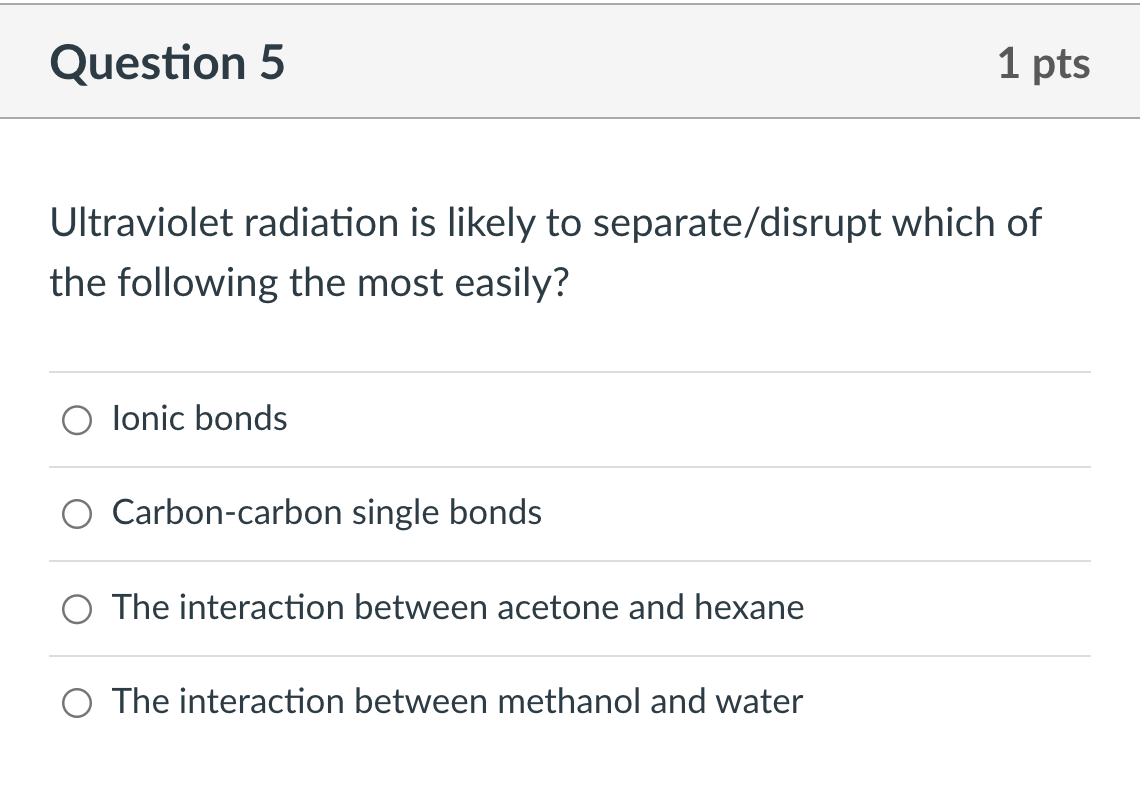Click the third answer row

(x=569, y=607)
